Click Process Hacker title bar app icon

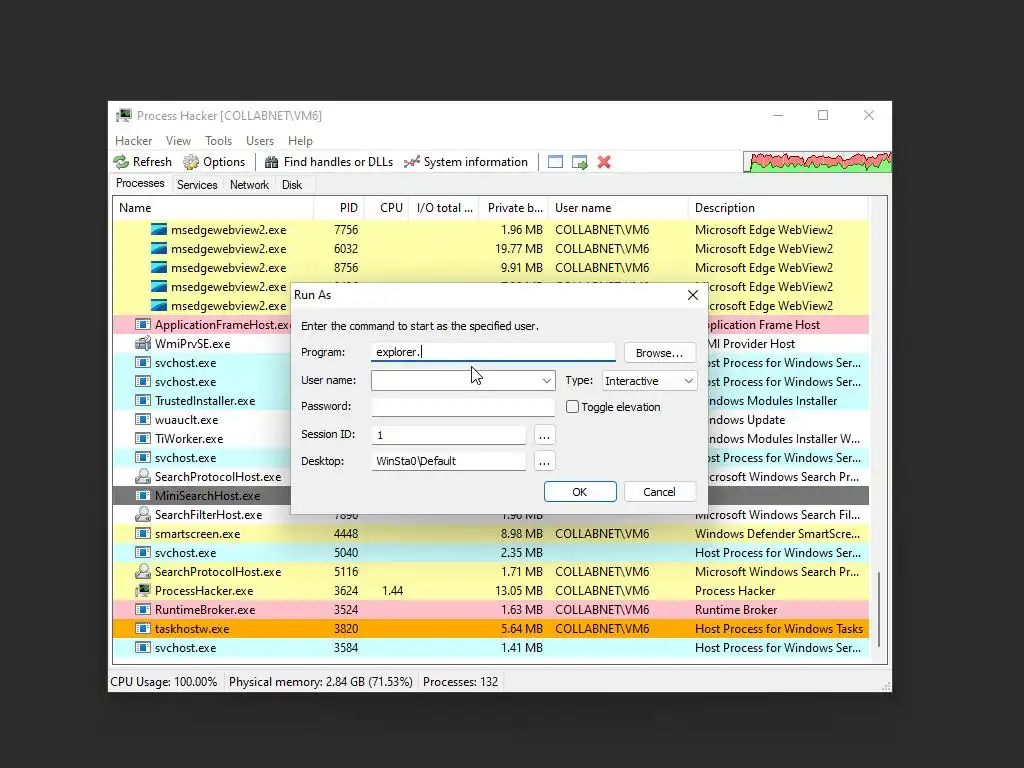tap(124, 116)
